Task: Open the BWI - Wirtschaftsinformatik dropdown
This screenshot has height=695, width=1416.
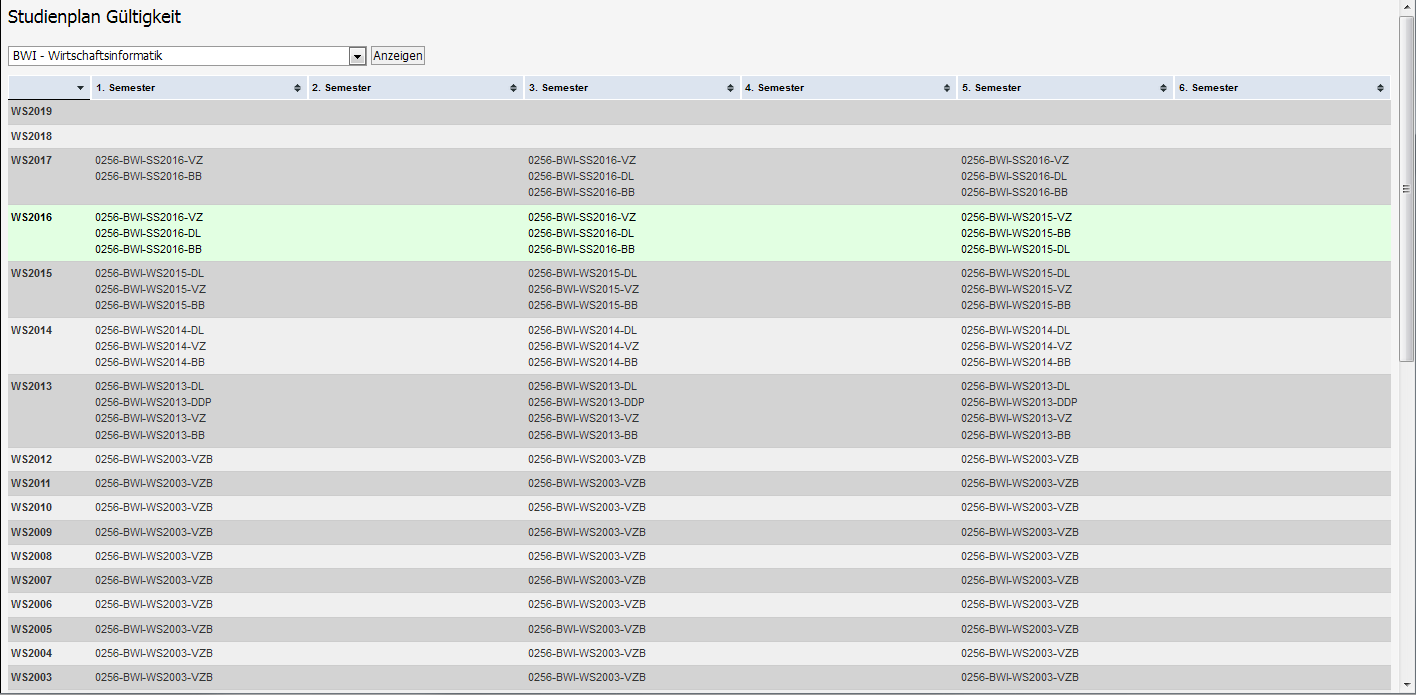Action: coord(357,56)
